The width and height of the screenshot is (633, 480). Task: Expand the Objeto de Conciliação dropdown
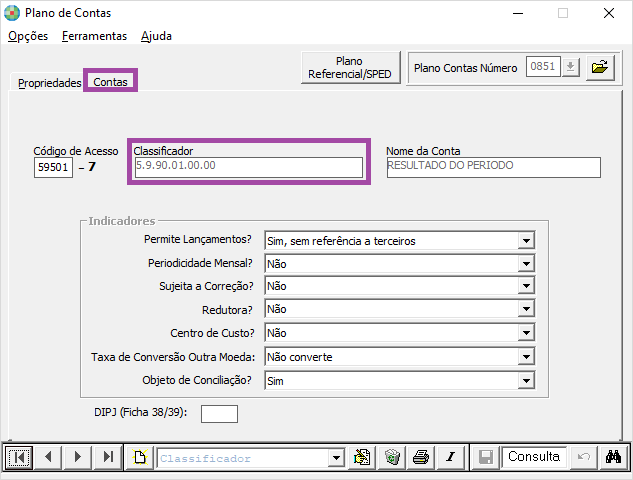click(526, 381)
